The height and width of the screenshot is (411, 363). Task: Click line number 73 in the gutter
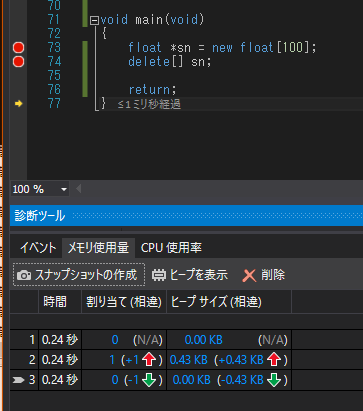pyautogui.click(x=54, y=48)
